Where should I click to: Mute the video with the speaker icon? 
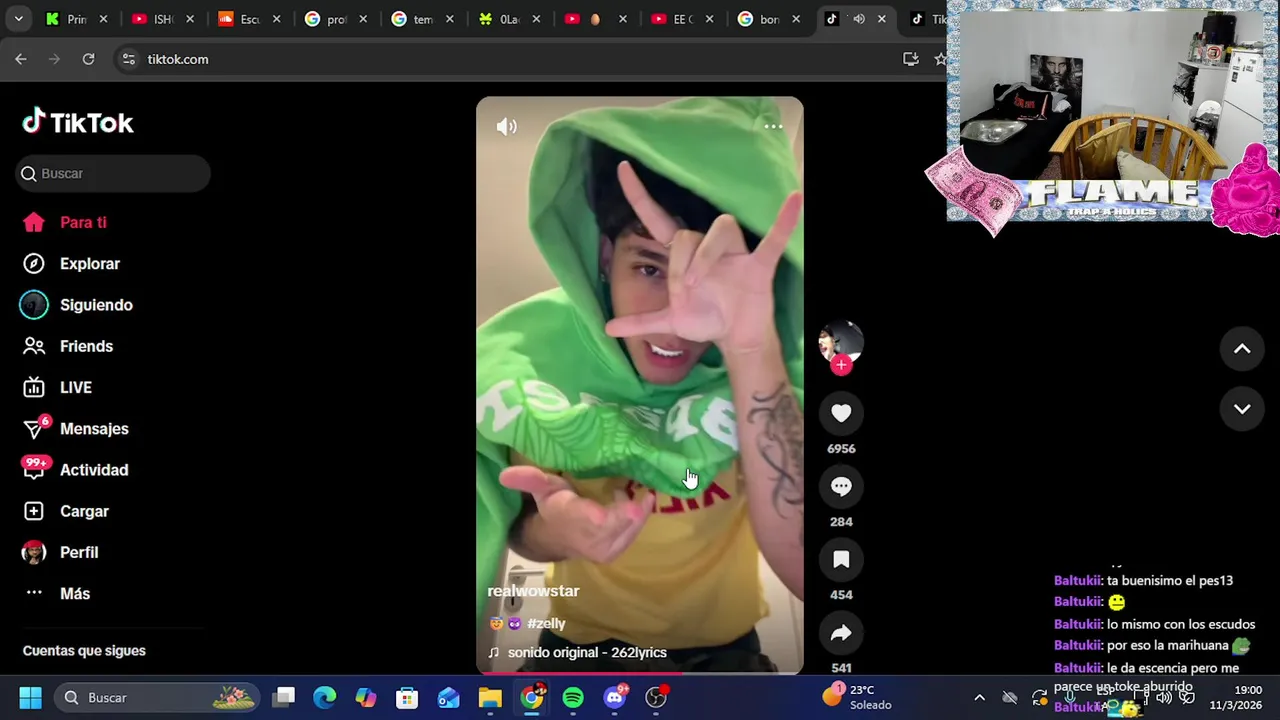tap(507, 126)
